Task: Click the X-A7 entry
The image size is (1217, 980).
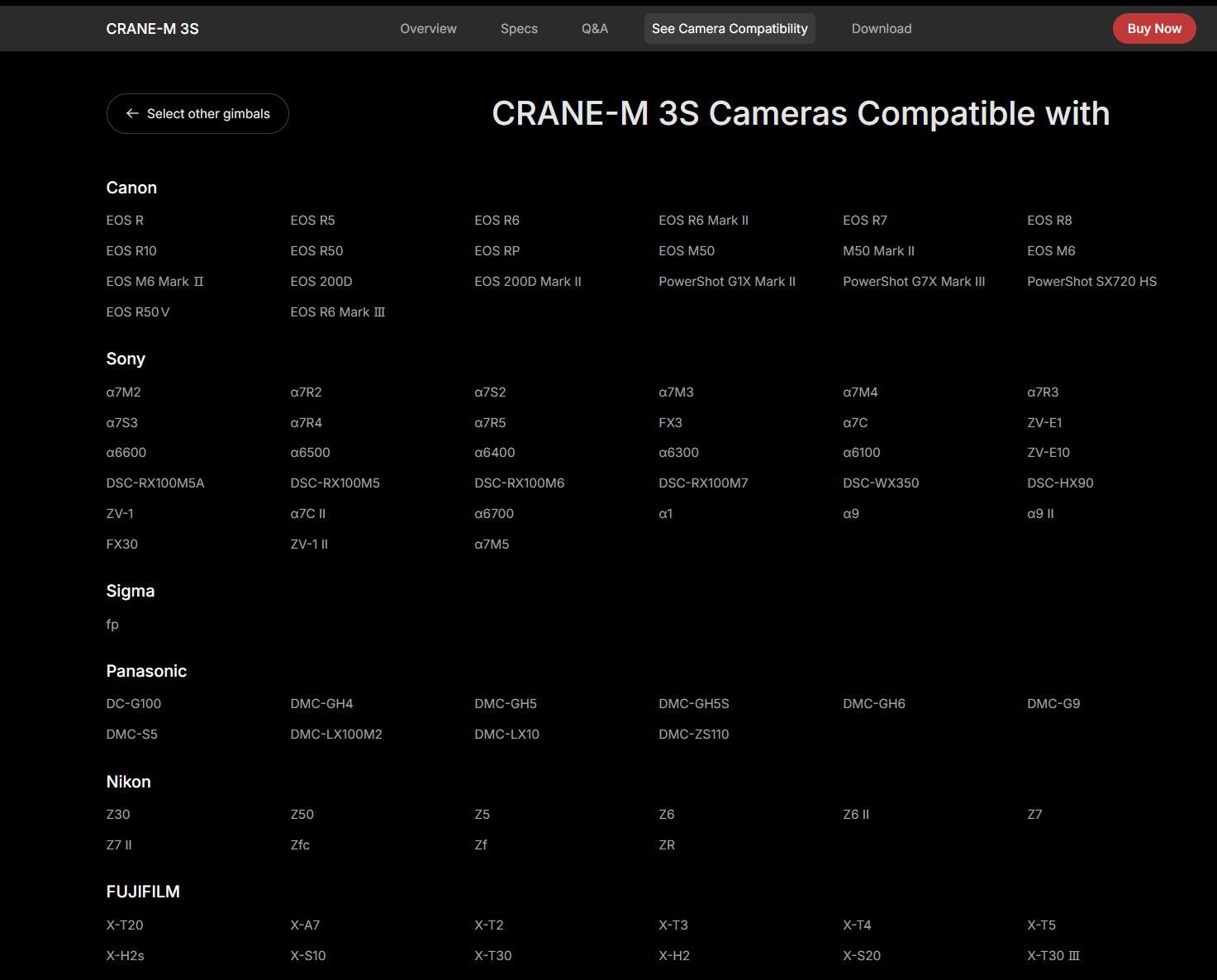Action: pyautogui.click(x=305, y=925)
